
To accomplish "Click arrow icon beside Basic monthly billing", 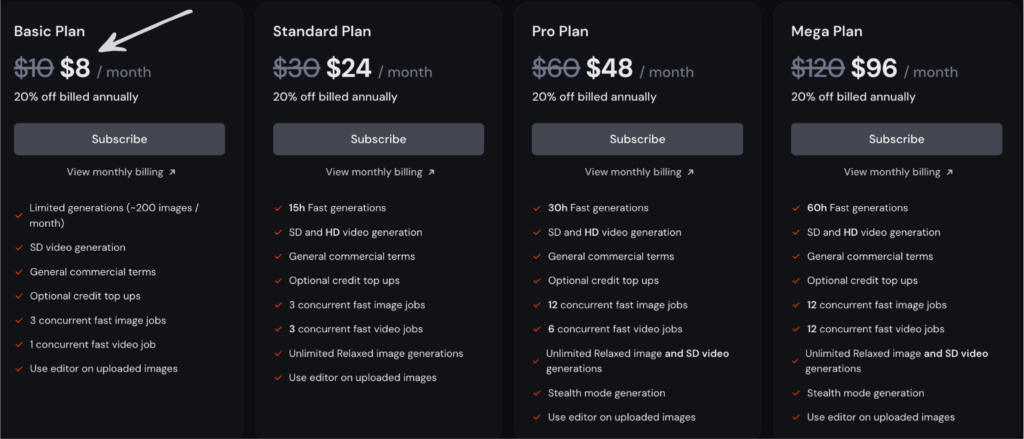I will 172,172.
